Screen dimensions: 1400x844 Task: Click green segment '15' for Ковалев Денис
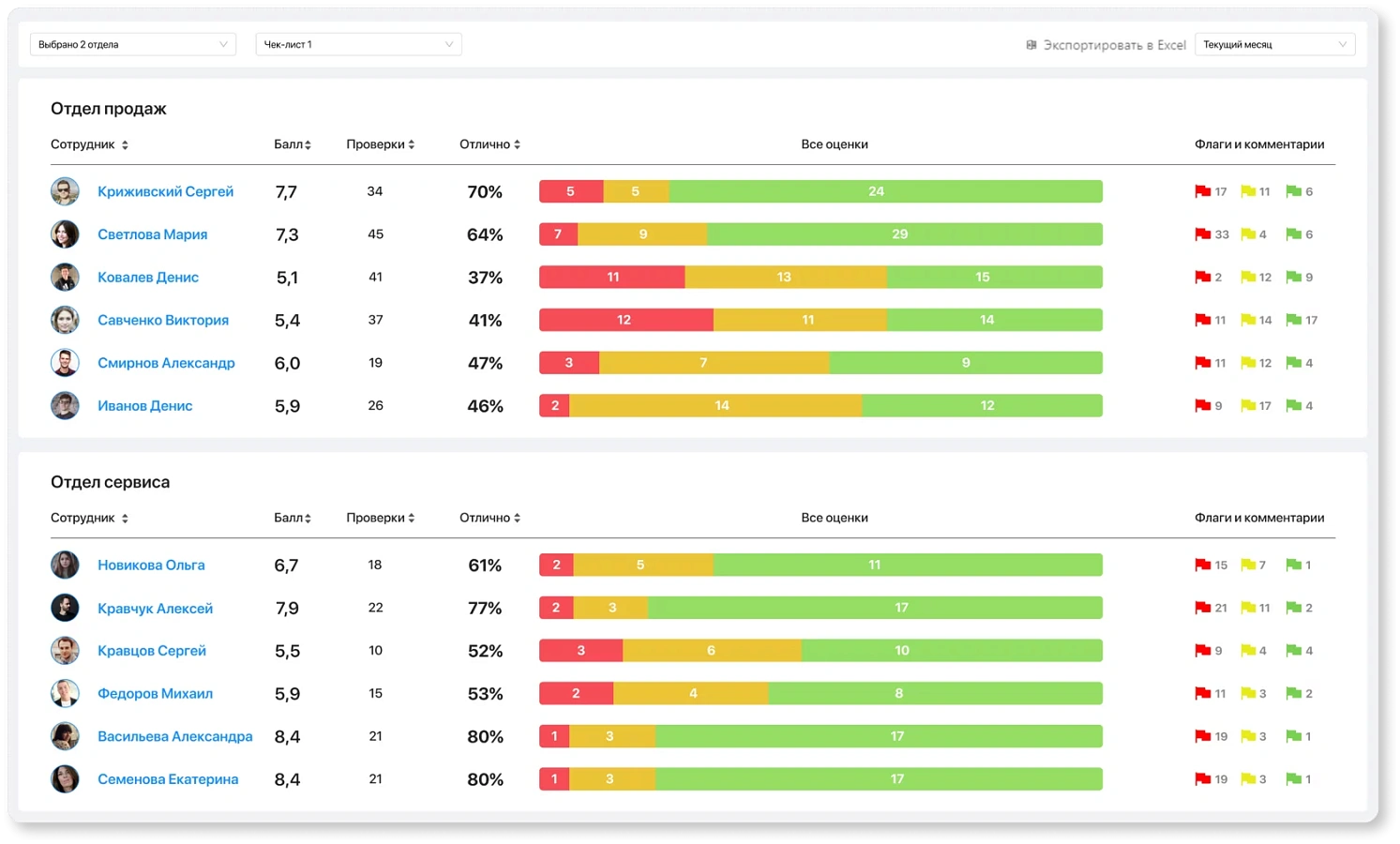click(x=995, y=278)
